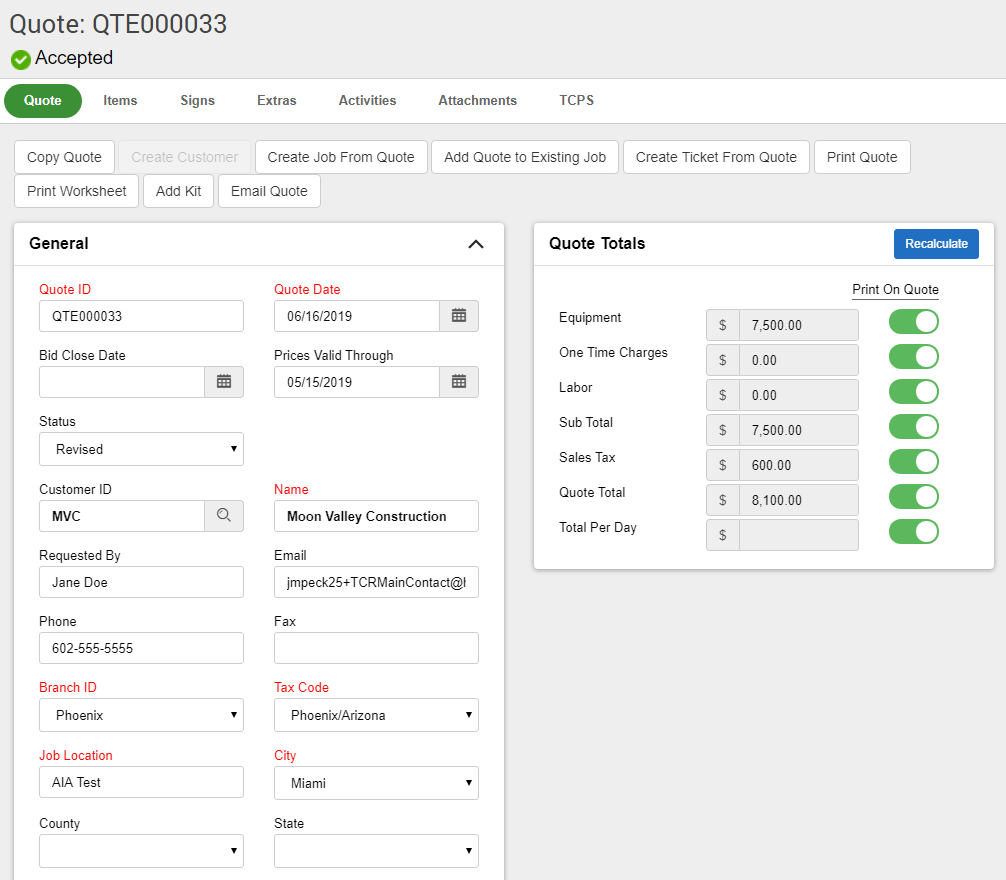This screenshot has height=880, width=1006.
Task: Open the Tax Code dropdown
Action: pyautogui.click(x=375, y=715)
